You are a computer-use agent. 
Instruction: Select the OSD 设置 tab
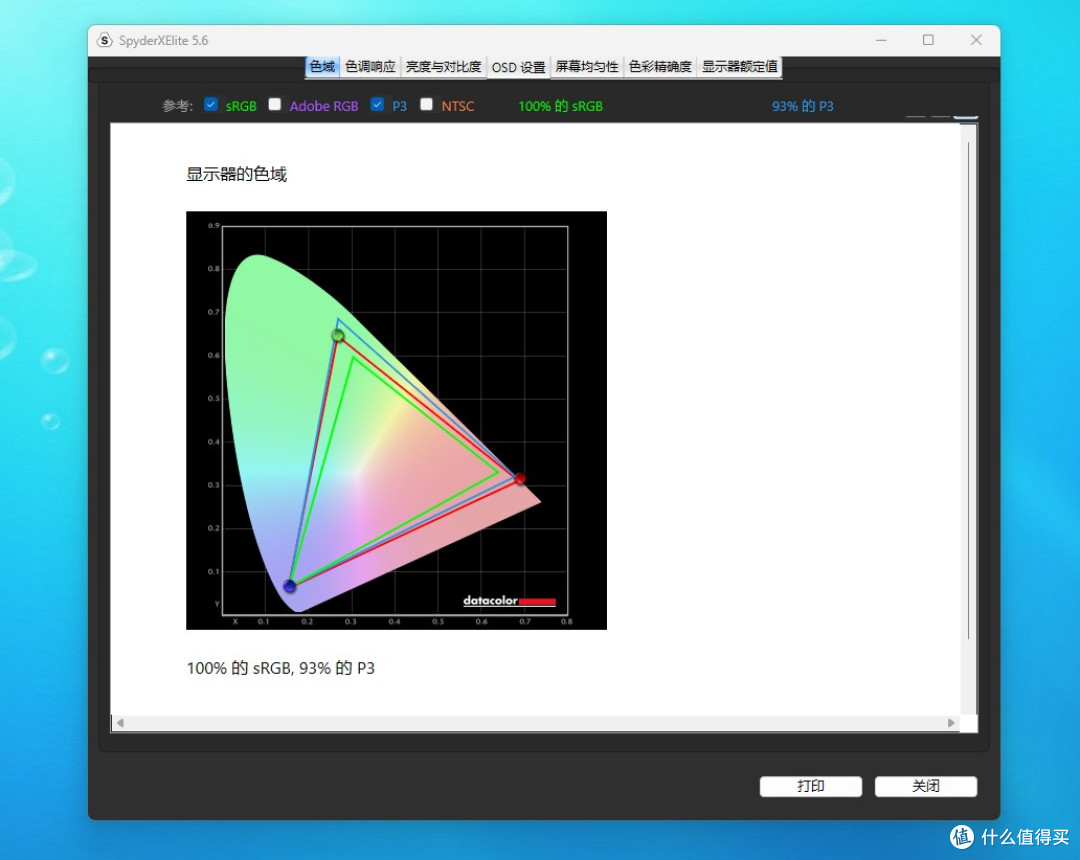click(x=519, y=67)
